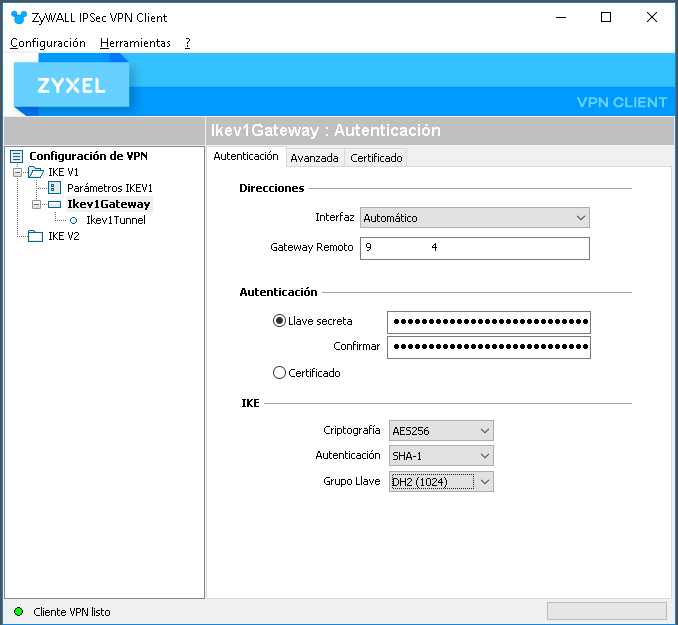The image size is (678, 625).
Task: Switch to the Avanzada tab
Action: (x=314, y=158)
